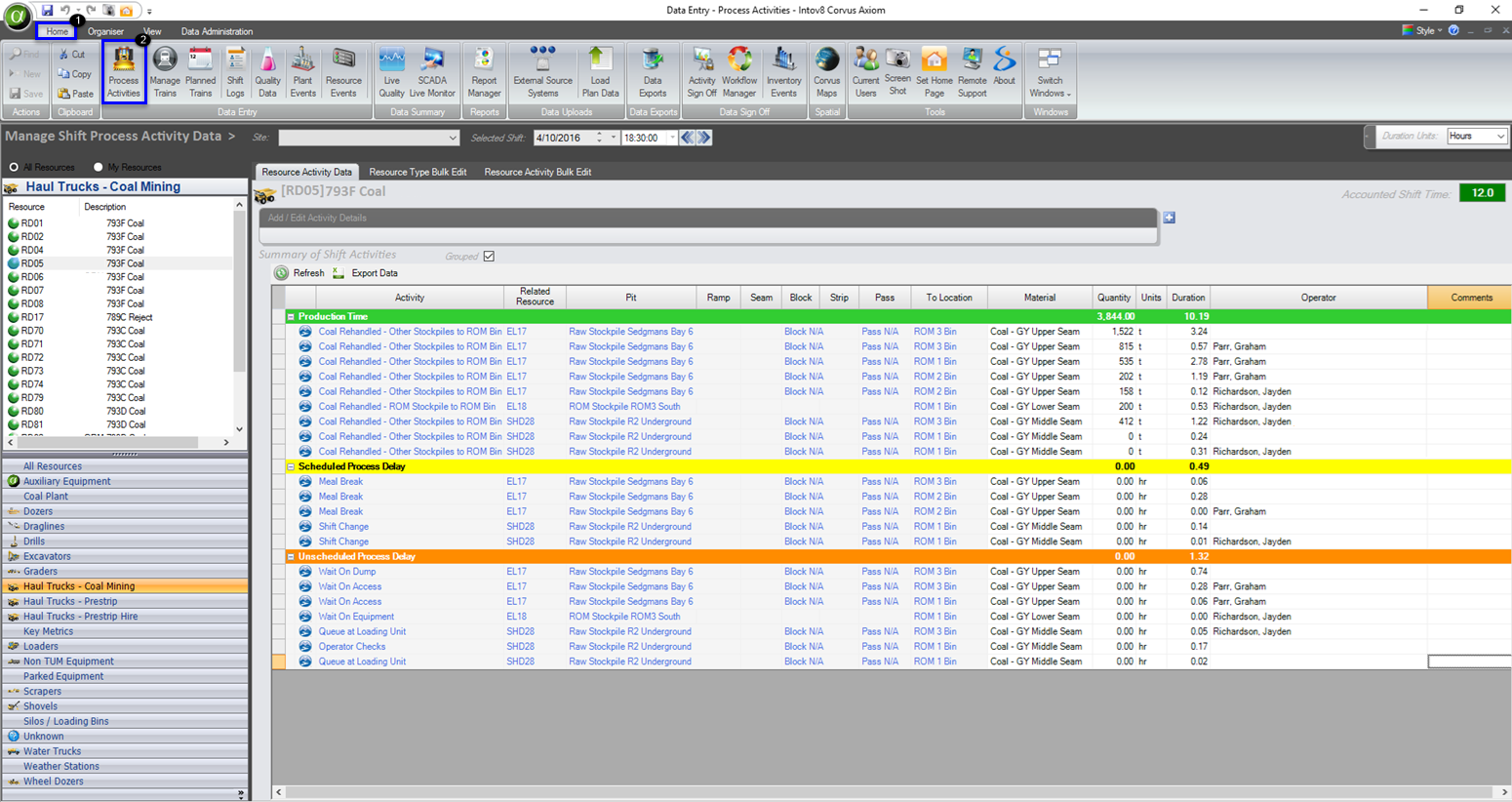Image resolution: width=1512 pixels, height=802 pixels.
Task: Launch the Workflow Manager
Action: click(739, 72)
